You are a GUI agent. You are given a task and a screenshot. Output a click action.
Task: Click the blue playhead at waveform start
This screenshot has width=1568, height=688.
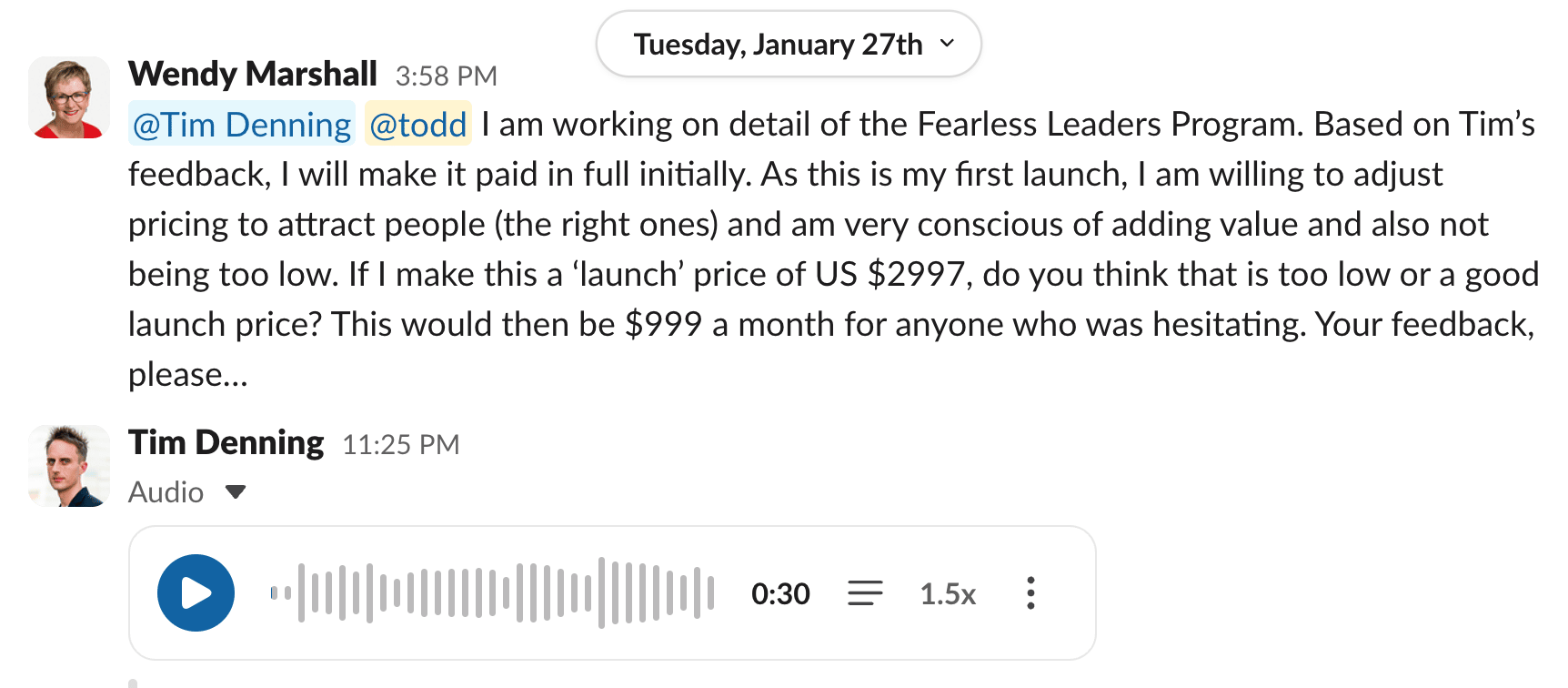tap(274, 593)
